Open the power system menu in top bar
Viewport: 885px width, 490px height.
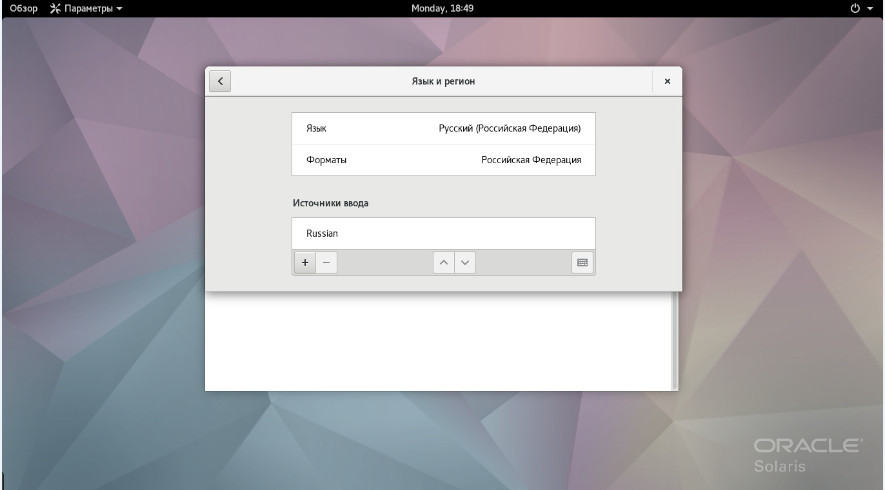(860, 9)
